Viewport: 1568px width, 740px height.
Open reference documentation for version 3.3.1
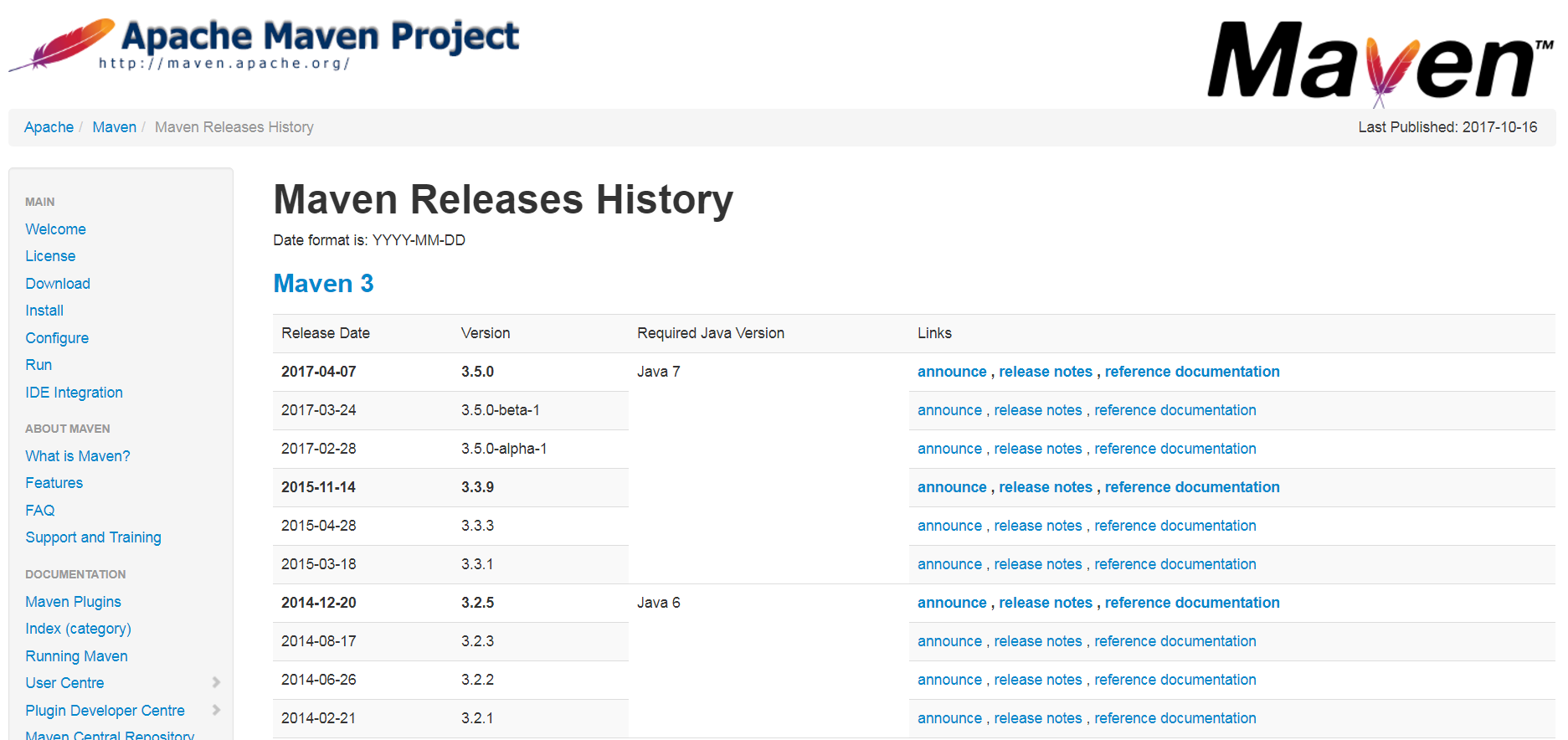coord(1175,564)
